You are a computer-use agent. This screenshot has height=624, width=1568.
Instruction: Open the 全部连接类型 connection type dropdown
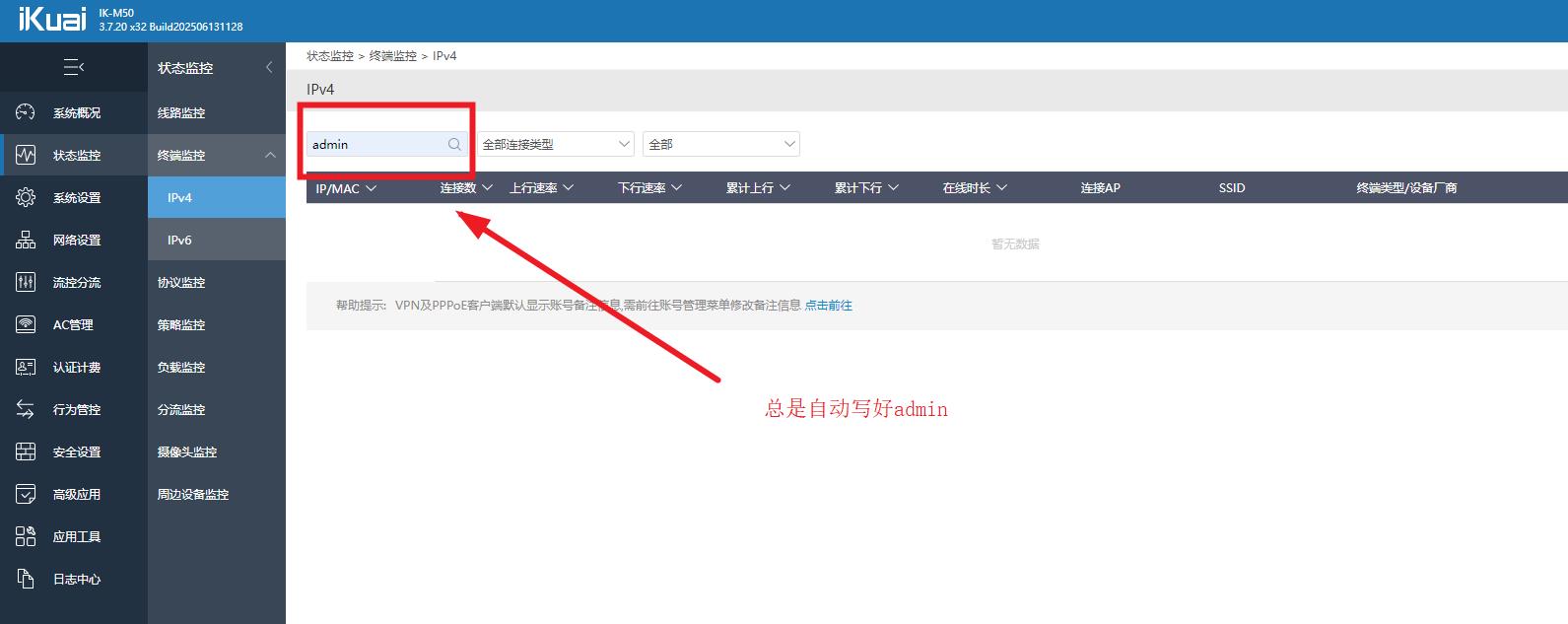tap(555, 144)
